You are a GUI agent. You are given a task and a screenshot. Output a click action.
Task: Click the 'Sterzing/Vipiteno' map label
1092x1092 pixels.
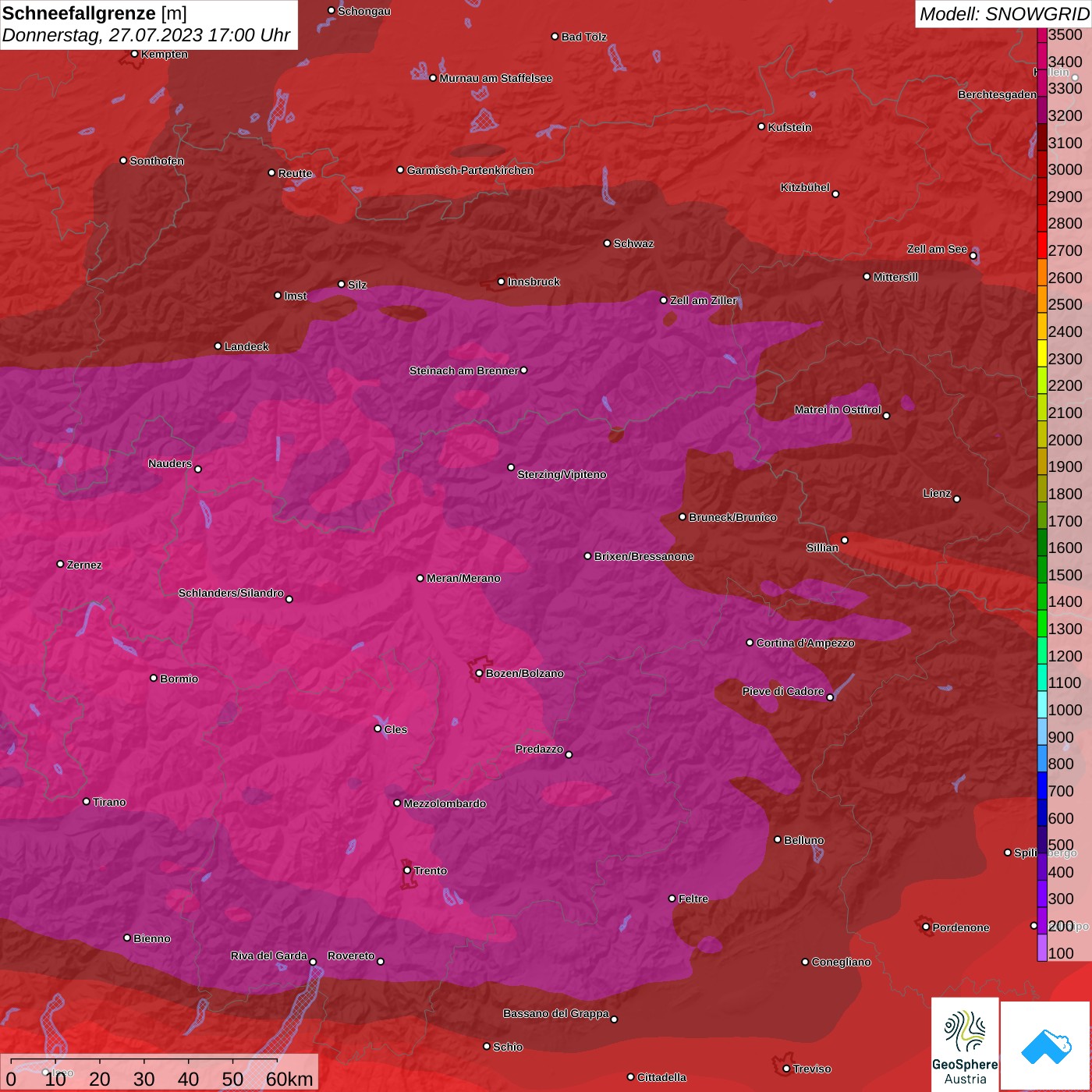tap(562, 474)
